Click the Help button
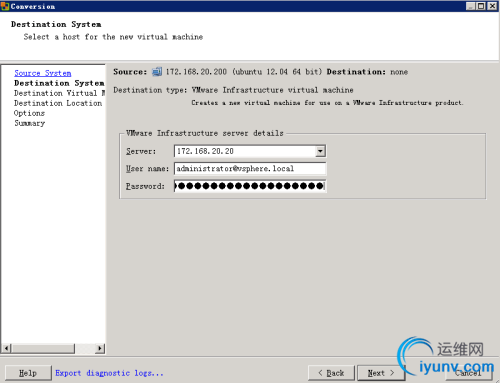This screenshot has width=500, height=383. (x=28, y=373)
